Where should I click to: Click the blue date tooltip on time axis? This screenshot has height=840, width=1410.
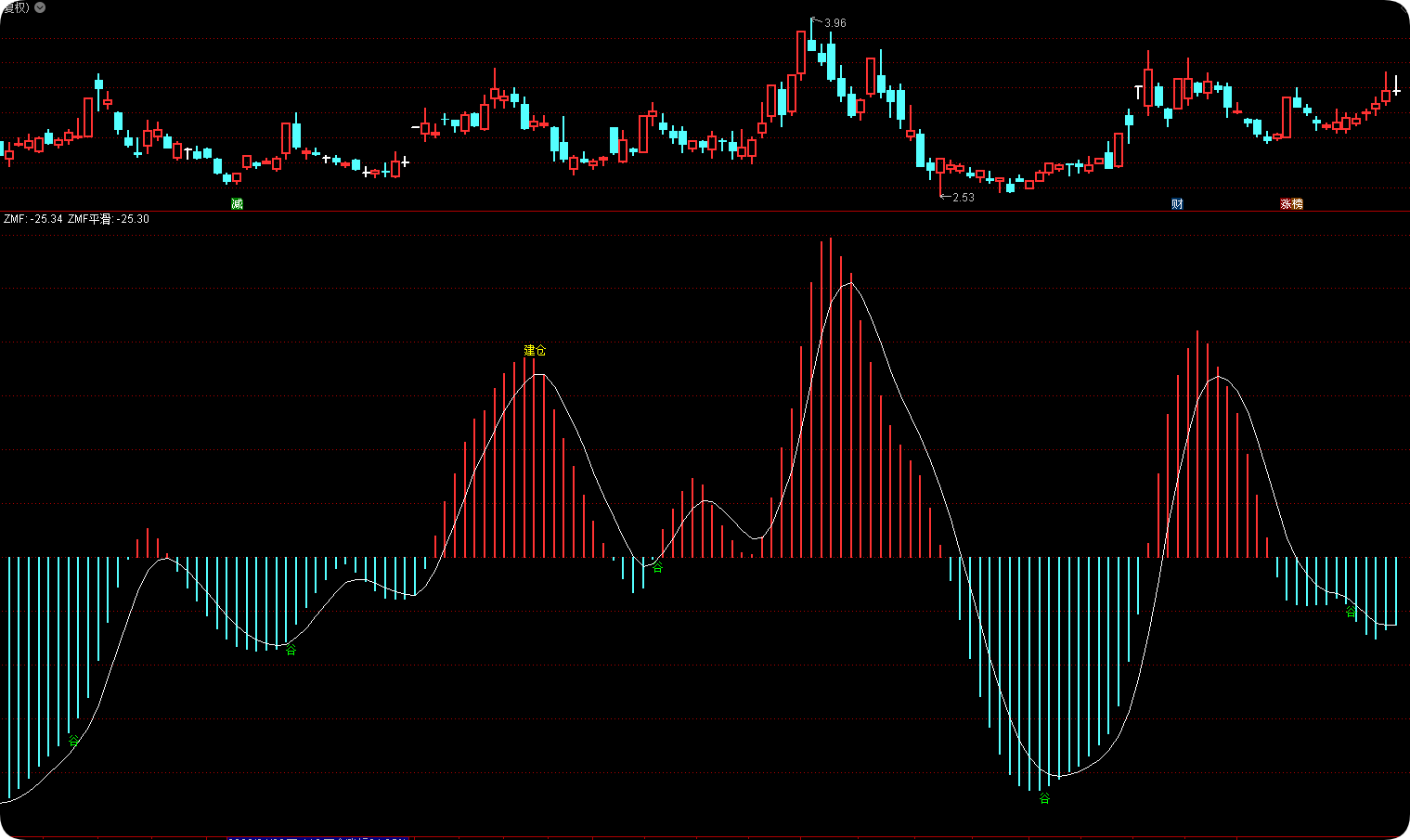[x=317, y=838]
